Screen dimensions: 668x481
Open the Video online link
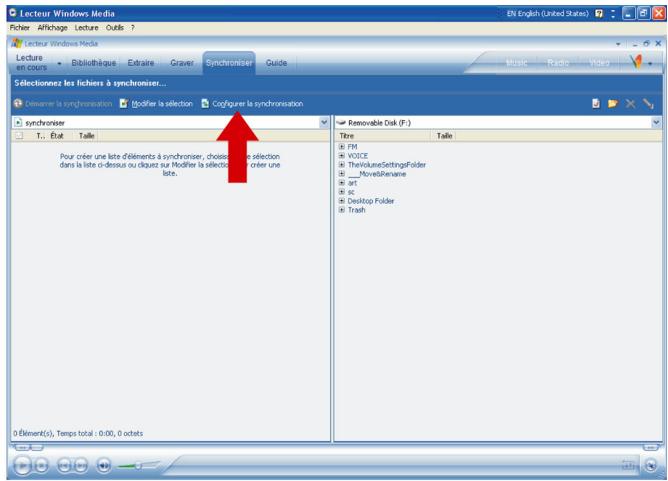point(599,63)
